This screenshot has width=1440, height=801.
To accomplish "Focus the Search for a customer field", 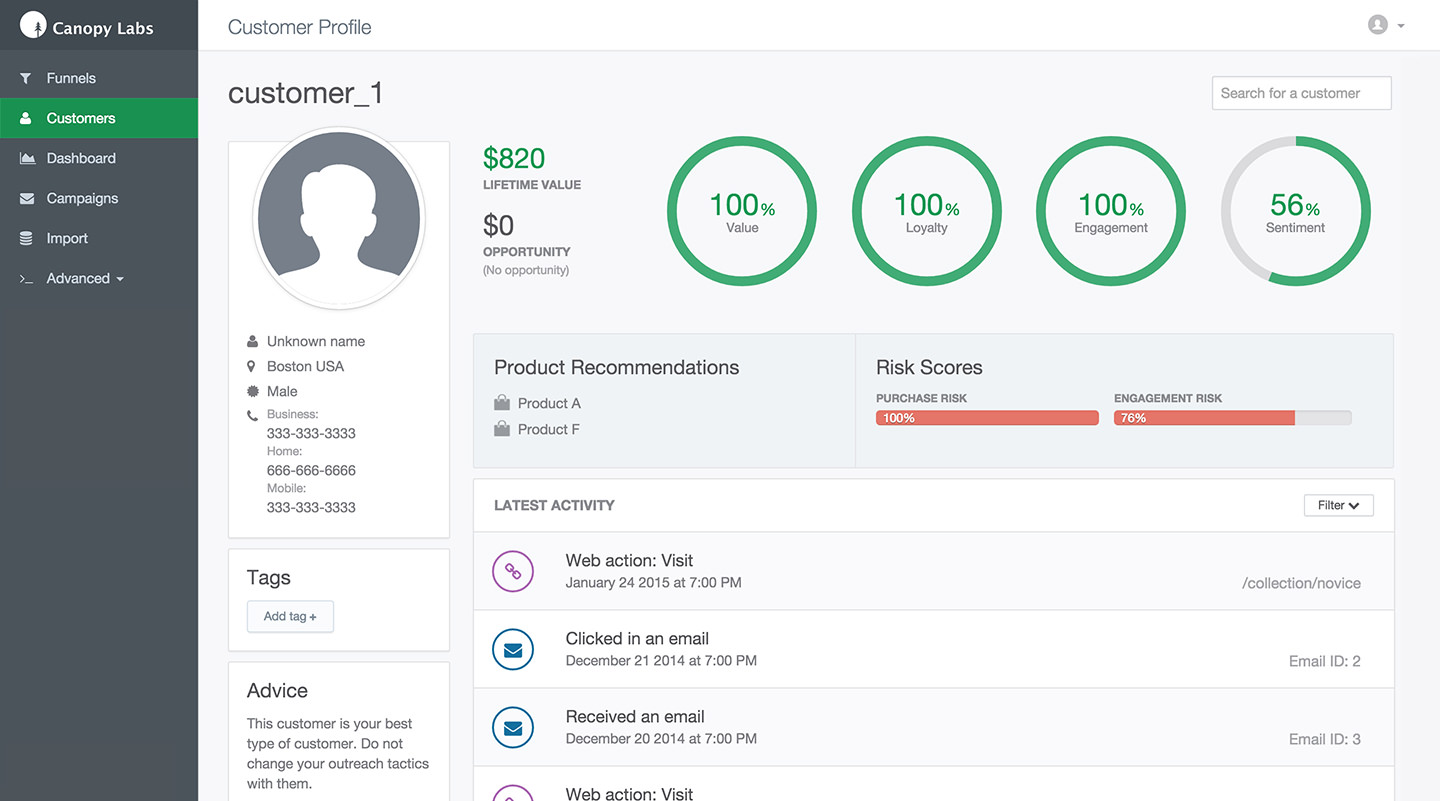I will 1301,93.
